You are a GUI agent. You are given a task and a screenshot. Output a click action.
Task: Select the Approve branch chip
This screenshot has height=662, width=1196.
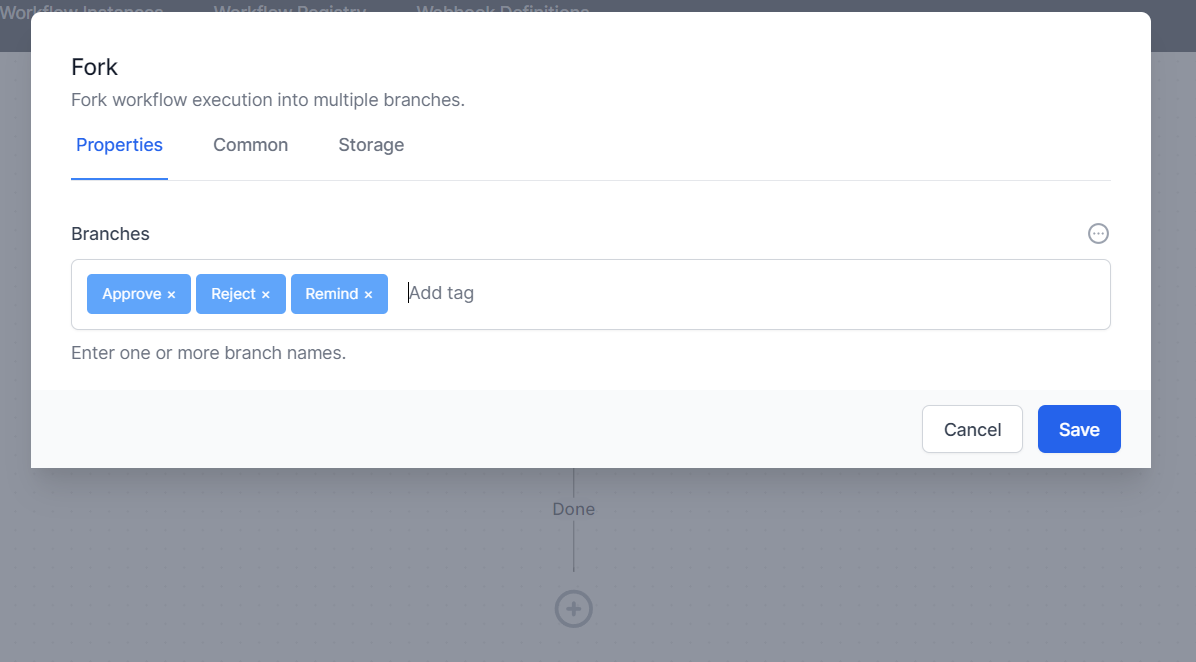(x=130, y=293)
